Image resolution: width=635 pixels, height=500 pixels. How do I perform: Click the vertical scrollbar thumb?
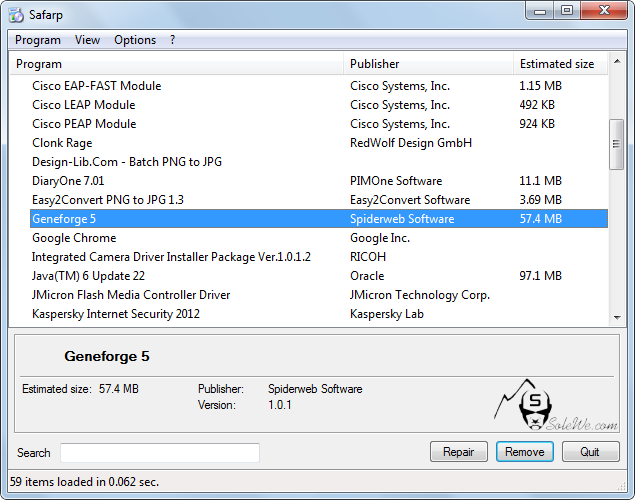(616, 144)
